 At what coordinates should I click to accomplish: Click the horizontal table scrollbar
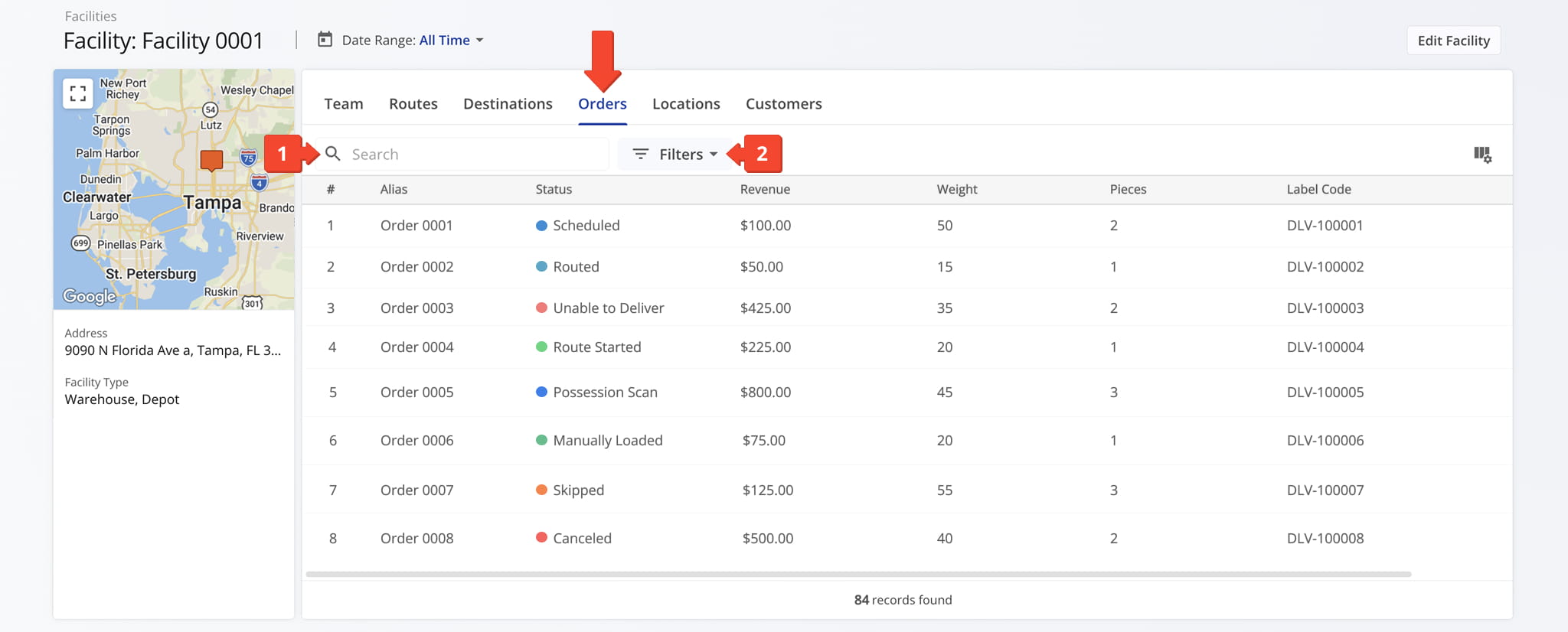[857, 574]
